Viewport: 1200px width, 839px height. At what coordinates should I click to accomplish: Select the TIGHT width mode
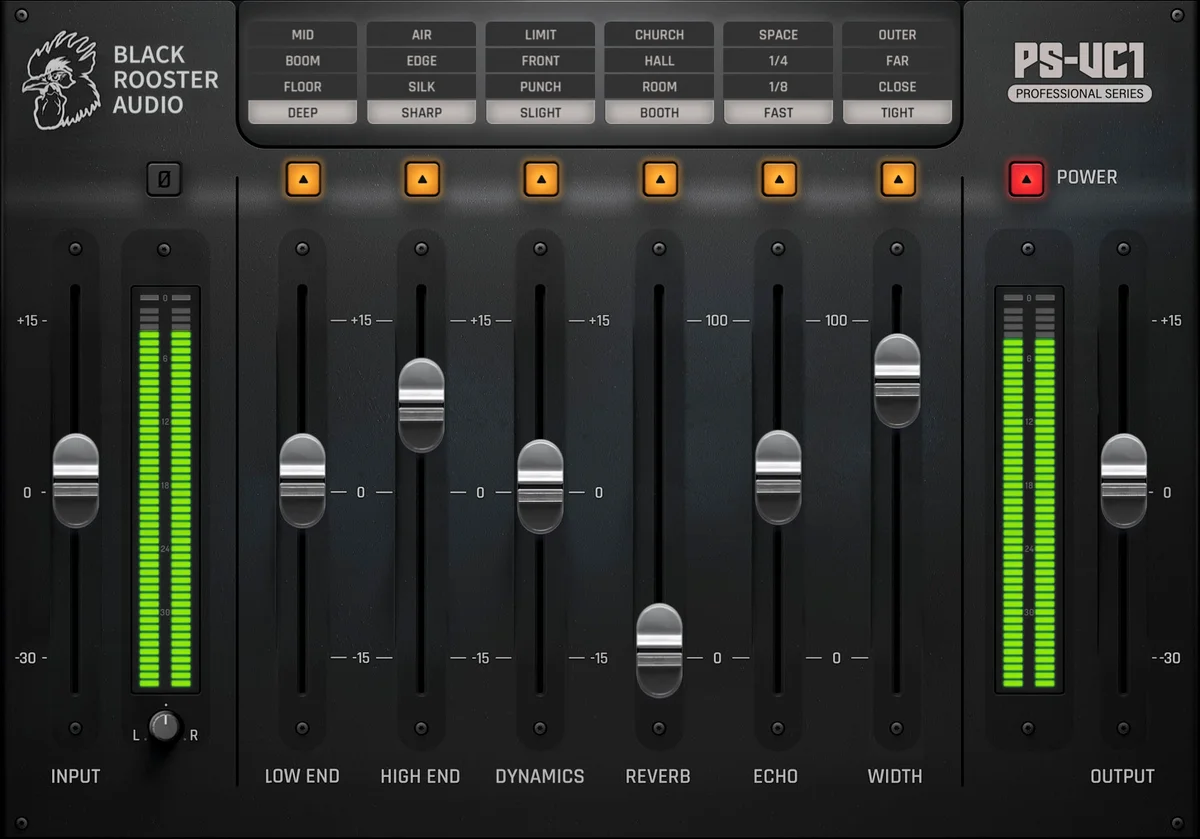pos(897,112)
